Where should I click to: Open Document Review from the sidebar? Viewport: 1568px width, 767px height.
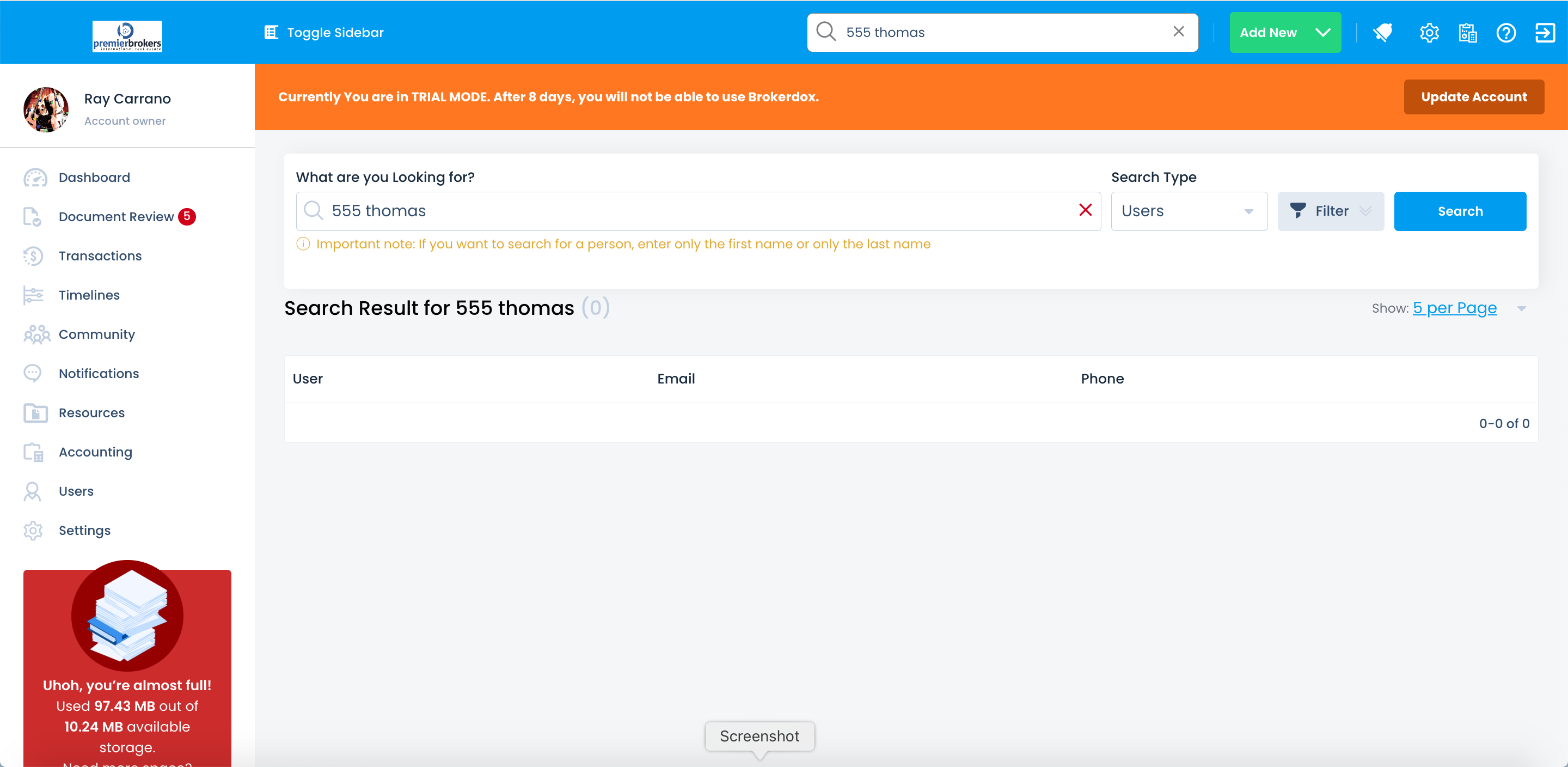tap(117, 216)
